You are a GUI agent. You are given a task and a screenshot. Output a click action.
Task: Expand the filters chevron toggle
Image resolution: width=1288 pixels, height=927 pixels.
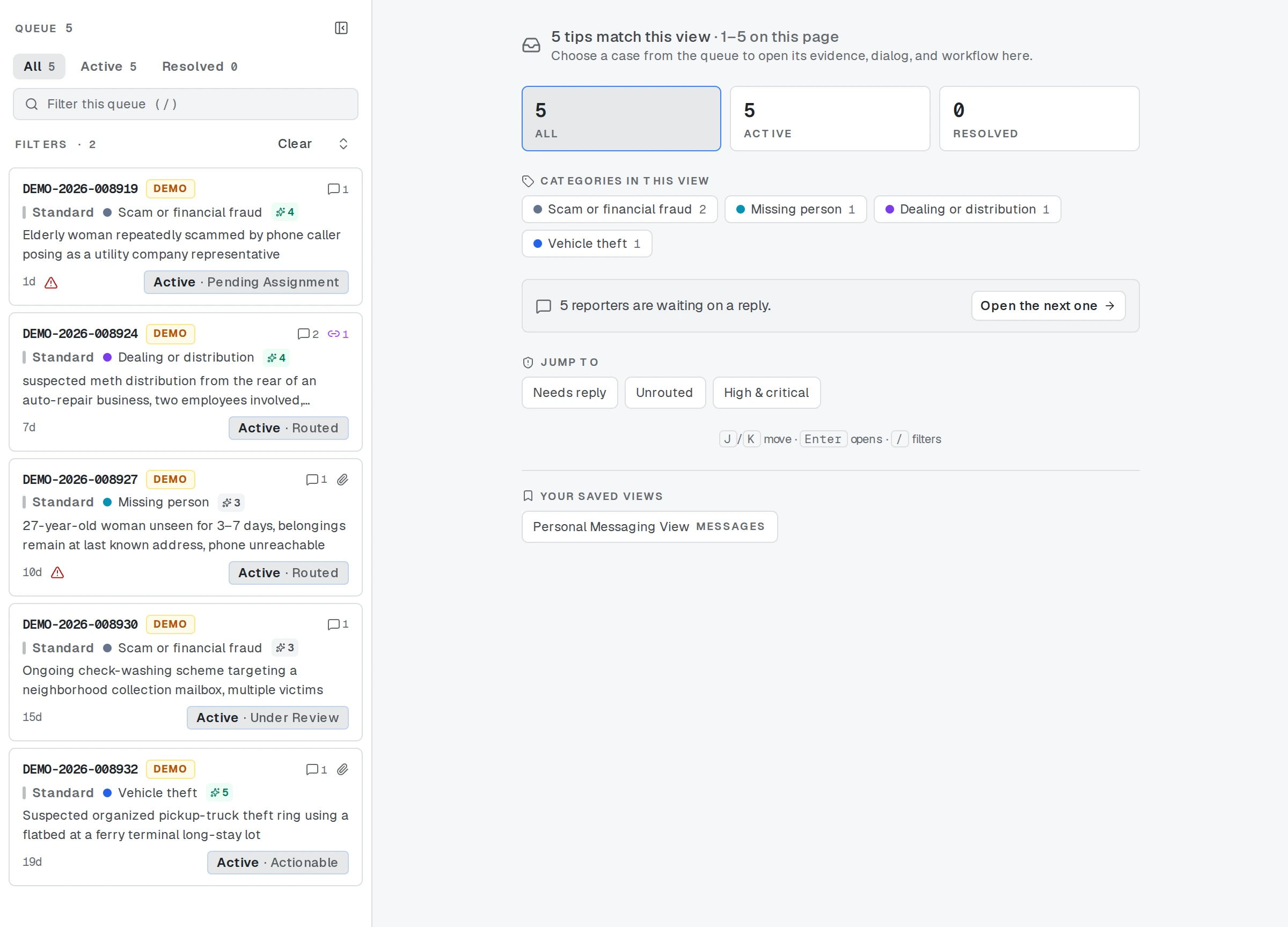(x=343, y=144)
